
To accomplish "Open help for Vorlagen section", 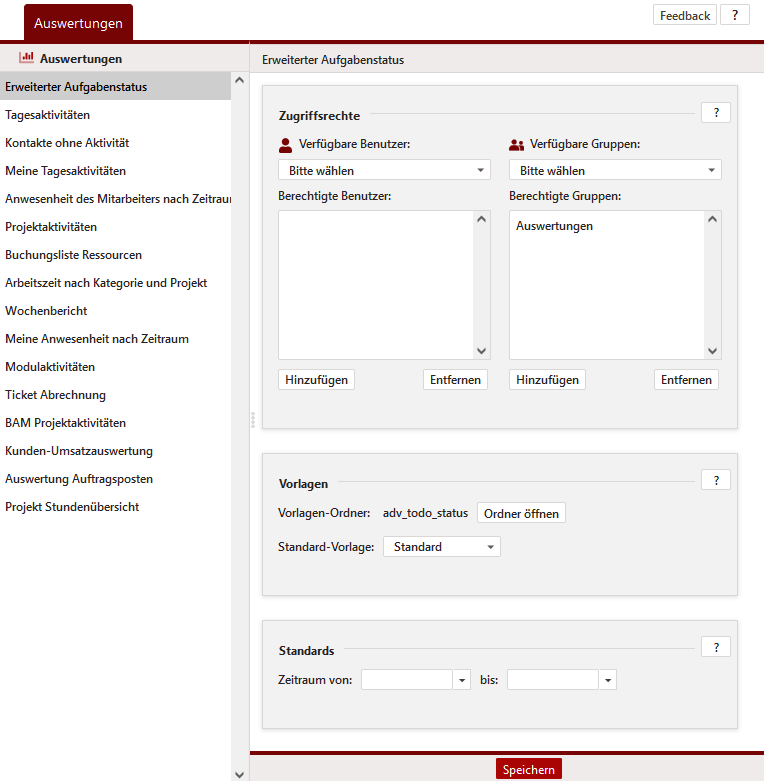I will [x=715, y=480].
